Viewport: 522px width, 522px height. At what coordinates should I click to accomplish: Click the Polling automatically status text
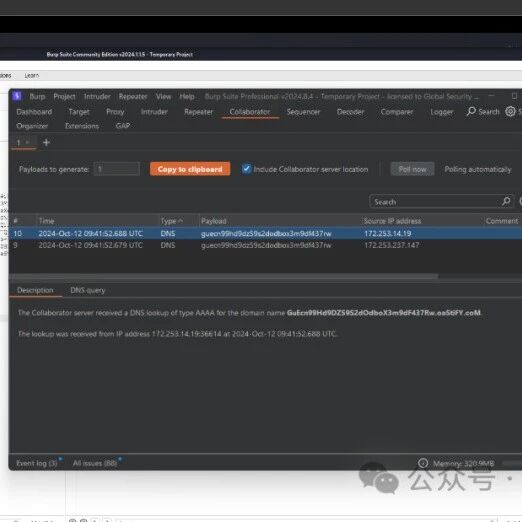pyautogui.click(x=478, y=169)
